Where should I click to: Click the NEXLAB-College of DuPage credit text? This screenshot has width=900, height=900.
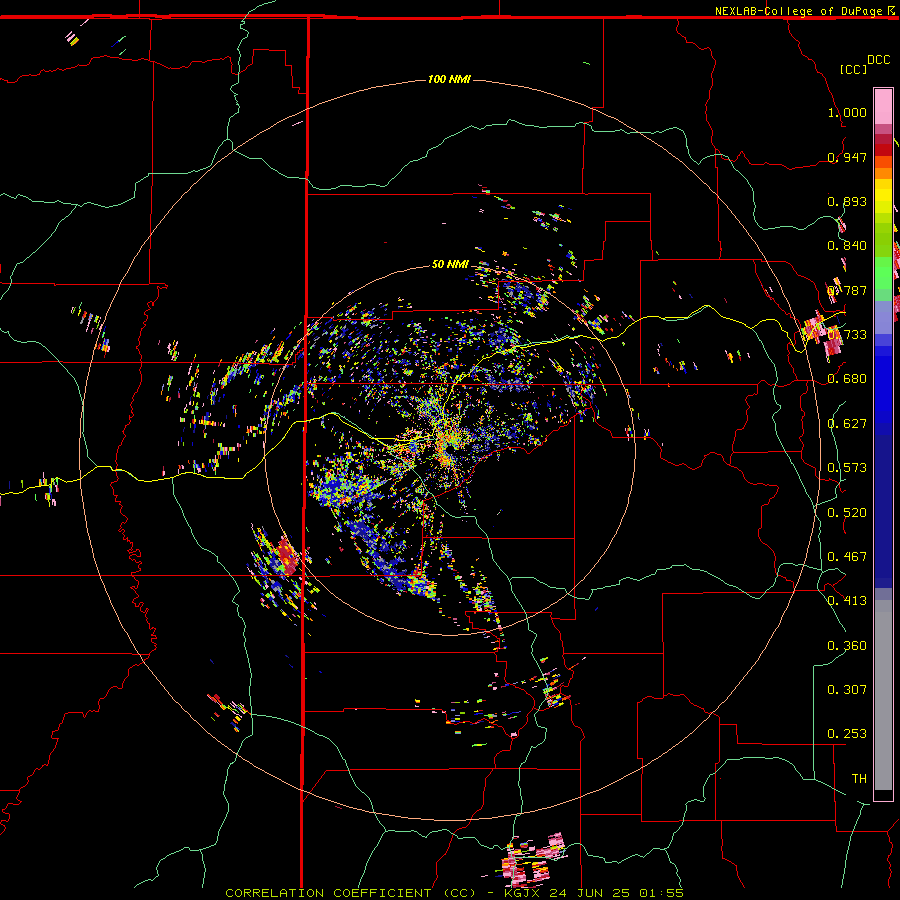[x=798, y=11]
